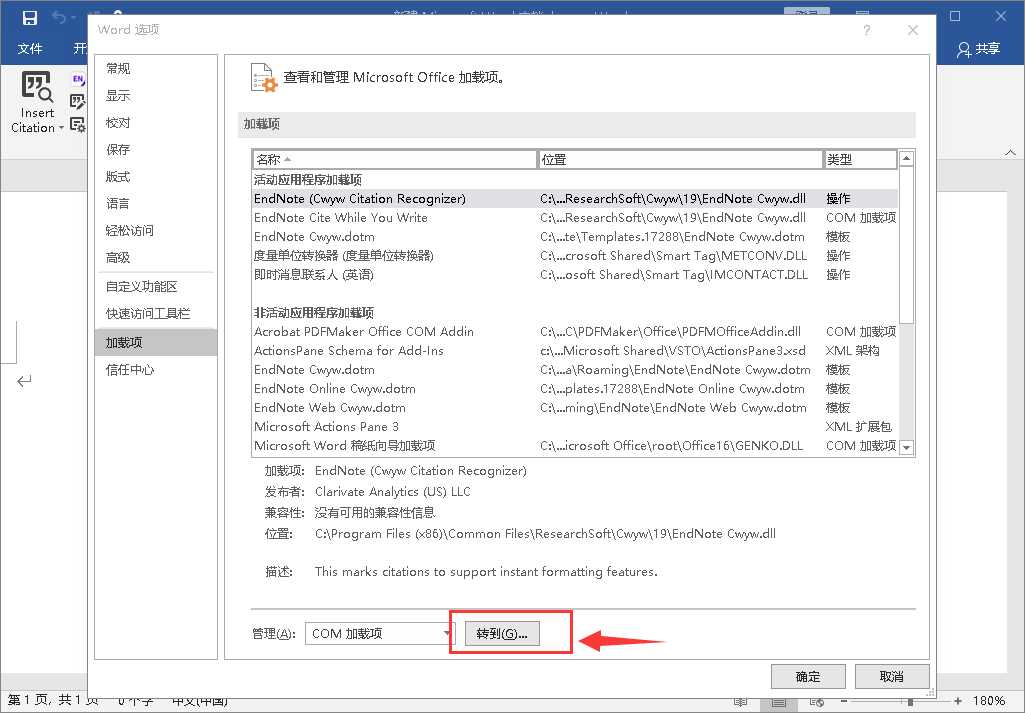Click the Save icon in Word's title bar
1025x713 pixels.
tap(29, 18)
